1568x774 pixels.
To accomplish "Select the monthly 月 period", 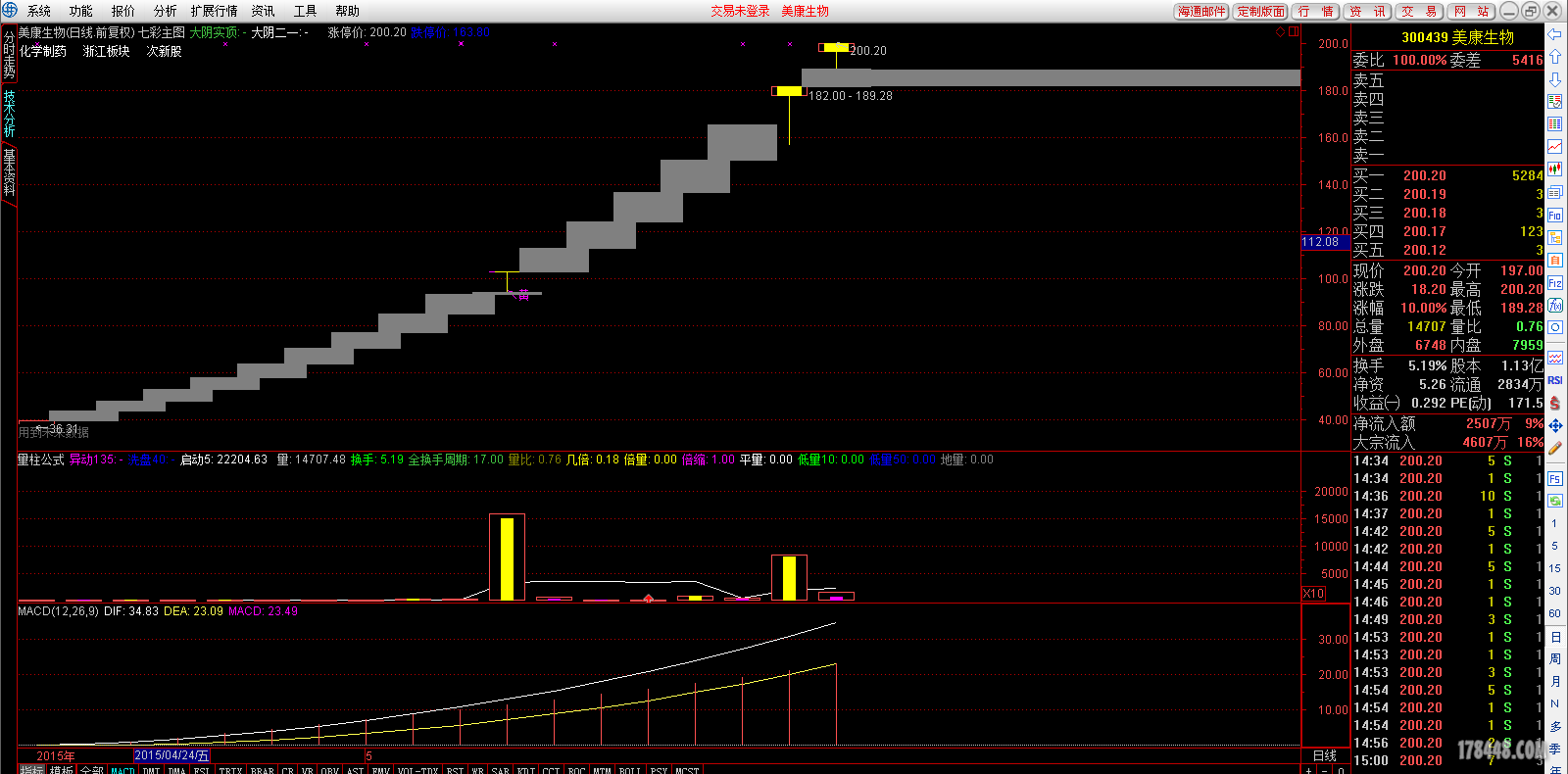I will [1555, 682].
